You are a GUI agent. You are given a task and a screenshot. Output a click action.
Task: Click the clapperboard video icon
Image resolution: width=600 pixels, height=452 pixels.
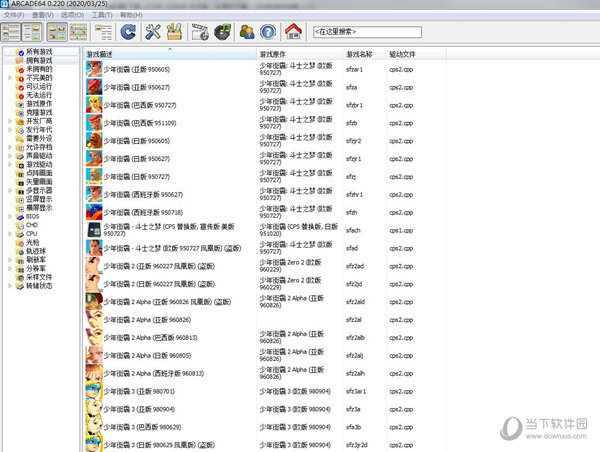pyautogui.click(x=200, y=32)
